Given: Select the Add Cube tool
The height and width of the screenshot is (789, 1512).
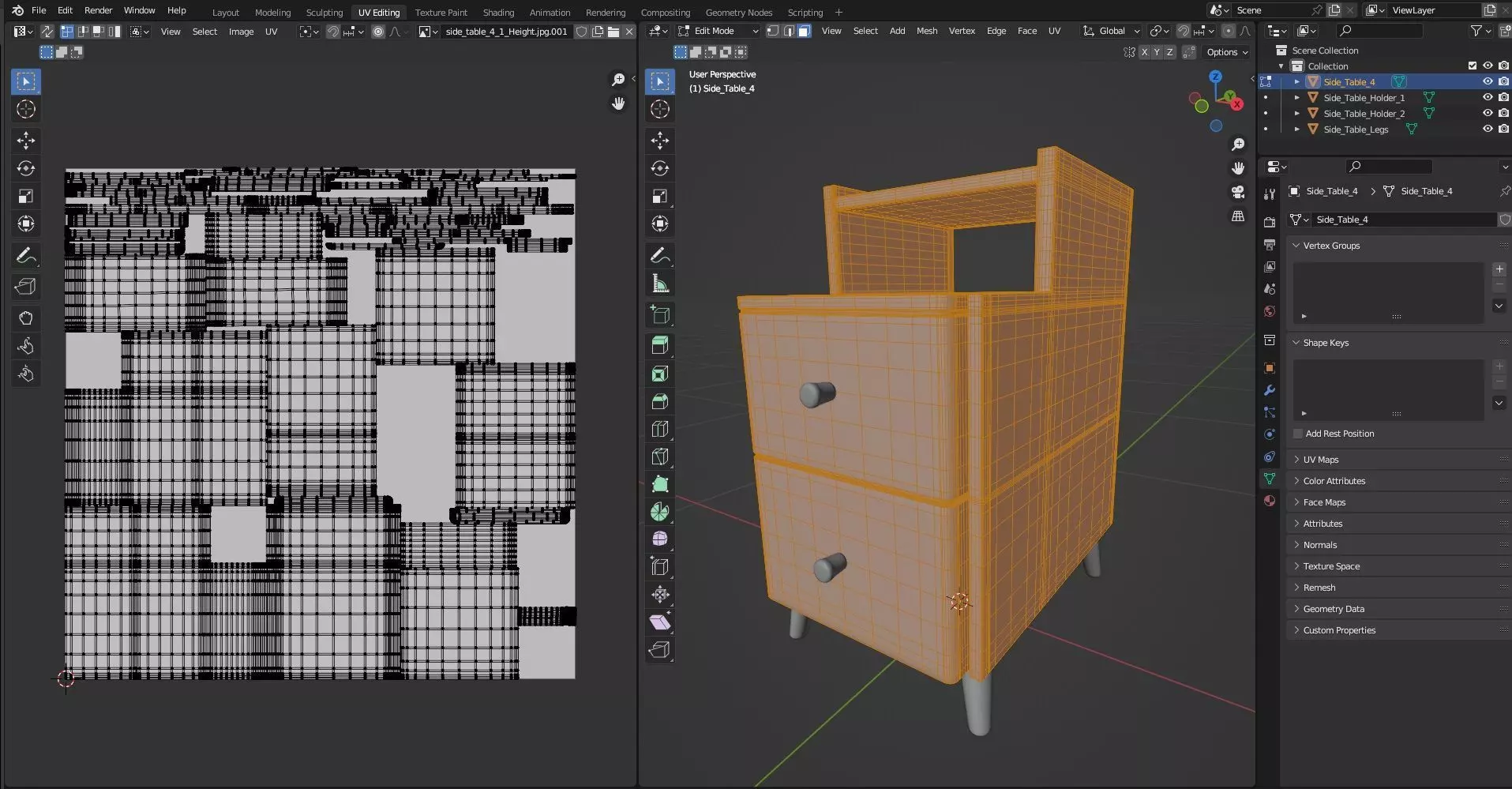Looking at the screenshot, I should (660, 315).
